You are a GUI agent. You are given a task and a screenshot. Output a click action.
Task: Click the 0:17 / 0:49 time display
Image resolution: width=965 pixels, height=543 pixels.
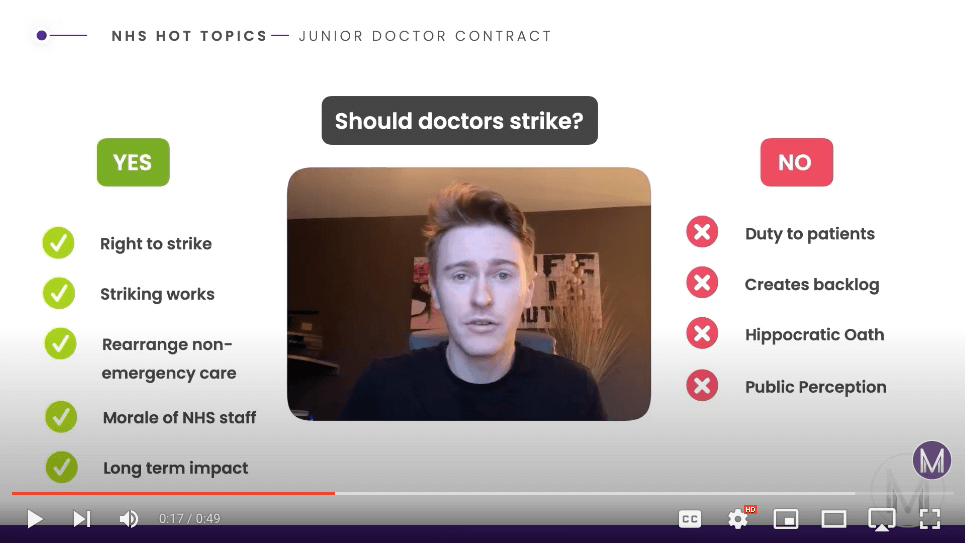(190, 519)
